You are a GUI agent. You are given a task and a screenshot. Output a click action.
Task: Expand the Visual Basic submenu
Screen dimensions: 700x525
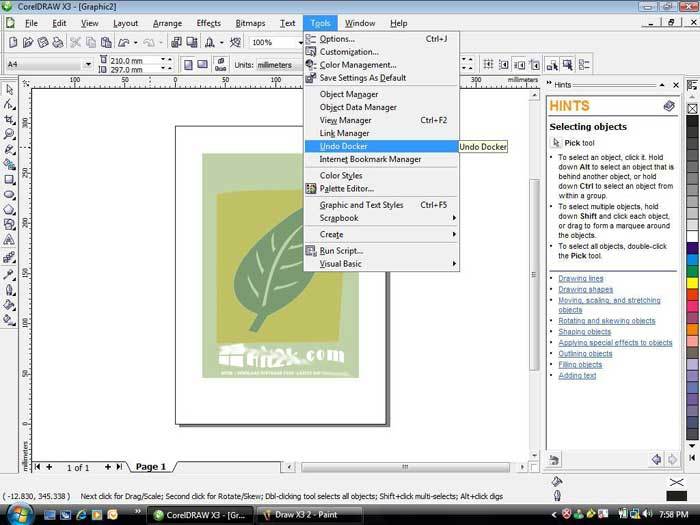click(382, 264)
